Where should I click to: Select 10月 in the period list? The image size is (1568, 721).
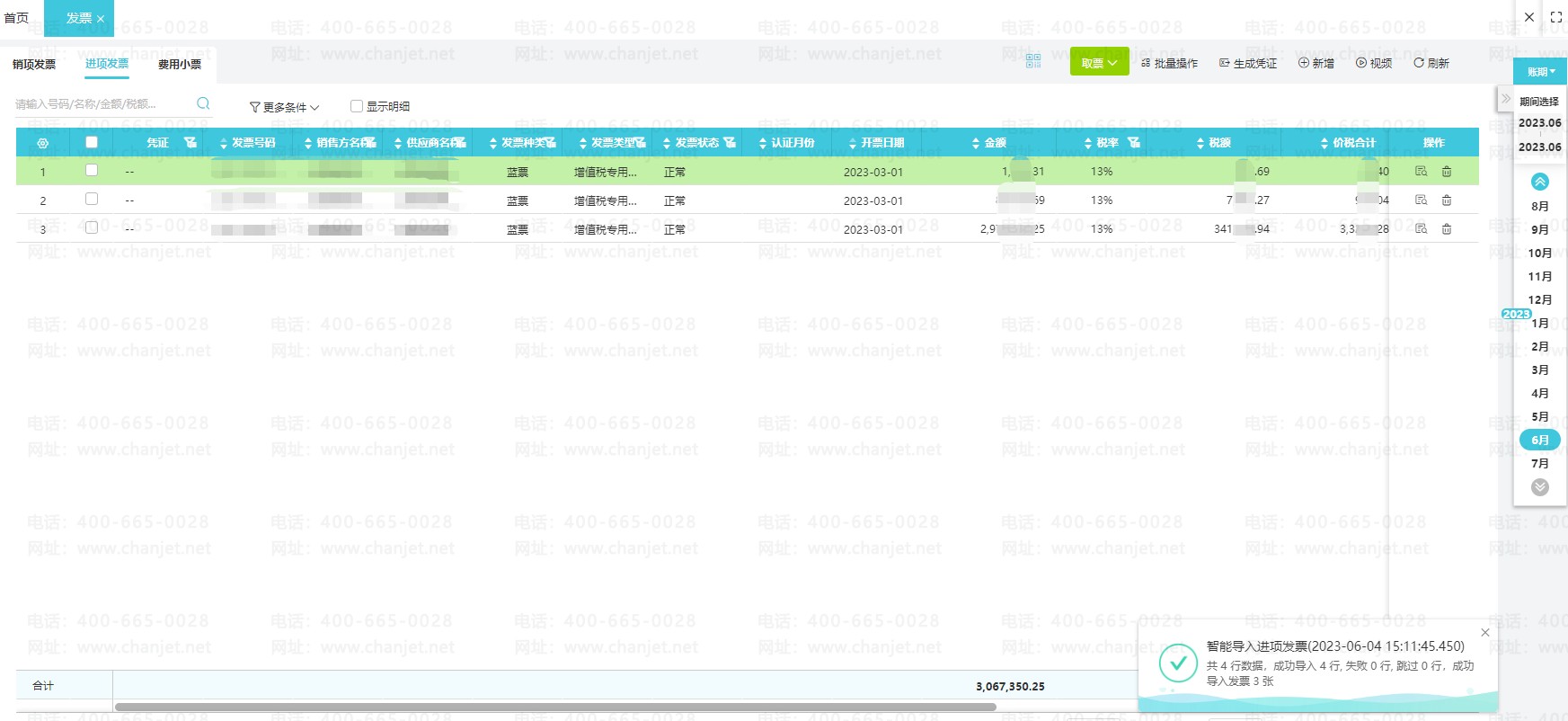coord(1540,253)
